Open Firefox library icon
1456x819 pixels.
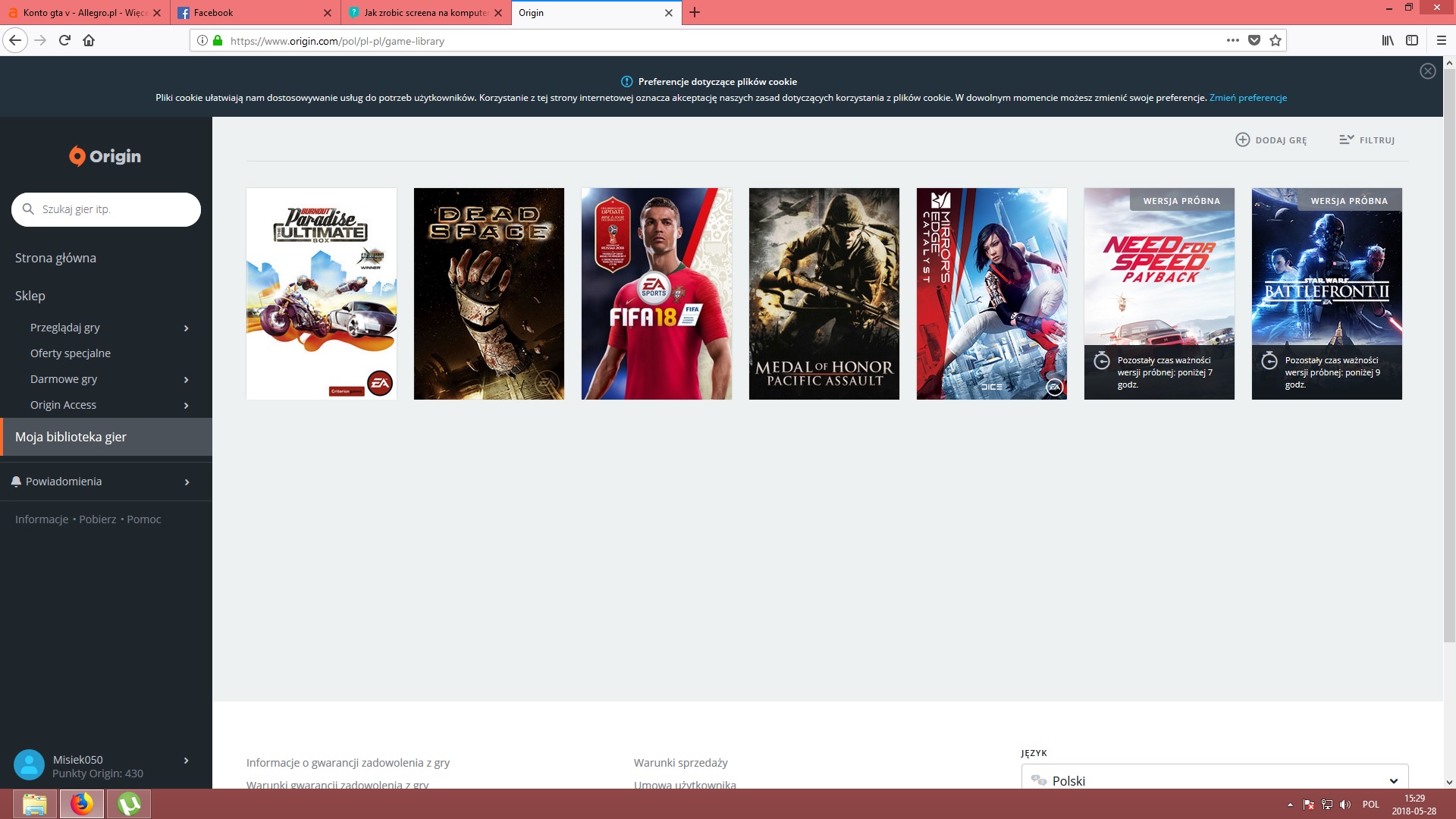(x=1388, y=41)
